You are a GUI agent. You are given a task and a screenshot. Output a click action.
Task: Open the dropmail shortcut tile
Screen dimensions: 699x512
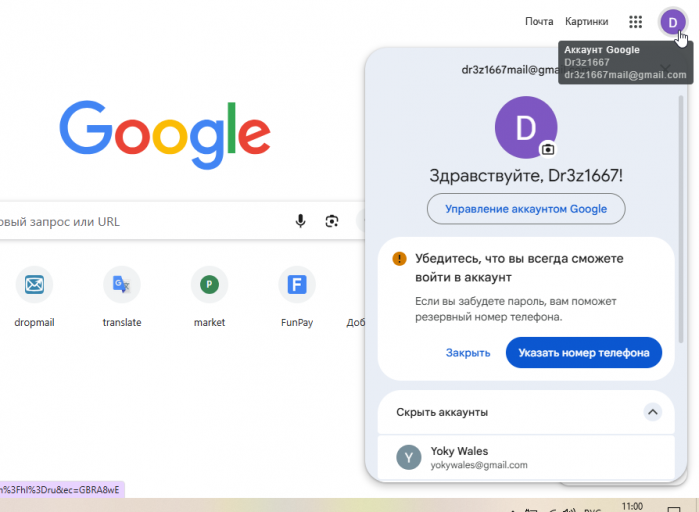click(x=34, y=296)
